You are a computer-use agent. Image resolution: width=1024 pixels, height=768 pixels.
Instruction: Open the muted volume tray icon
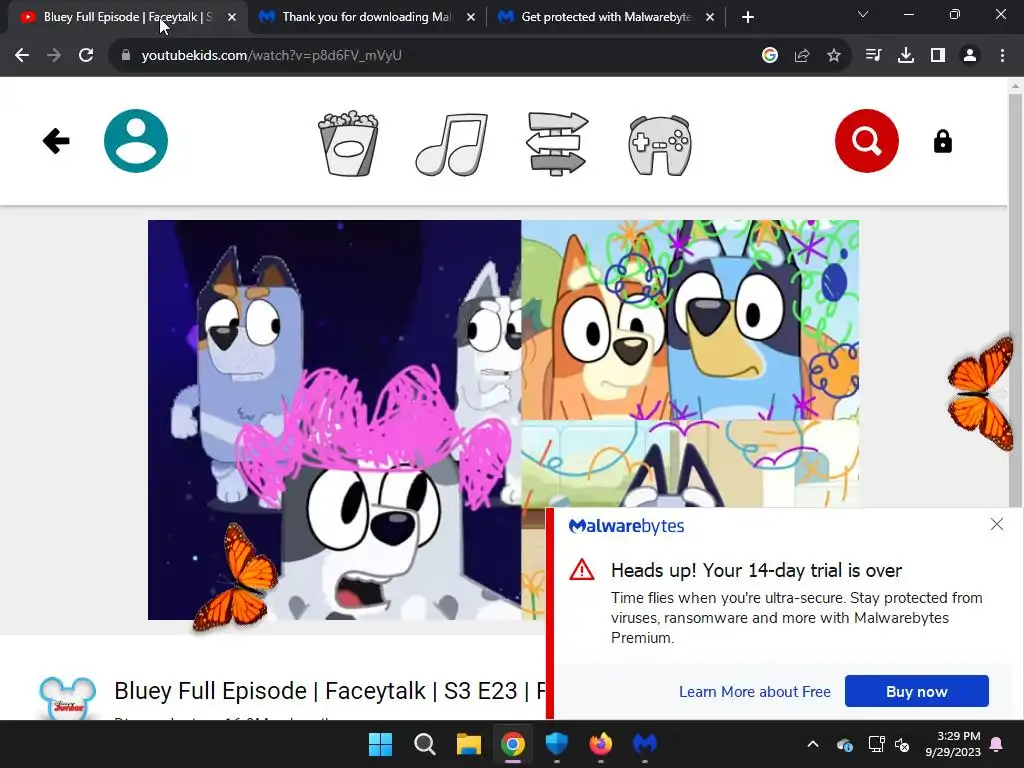click(x=902, y=744)
